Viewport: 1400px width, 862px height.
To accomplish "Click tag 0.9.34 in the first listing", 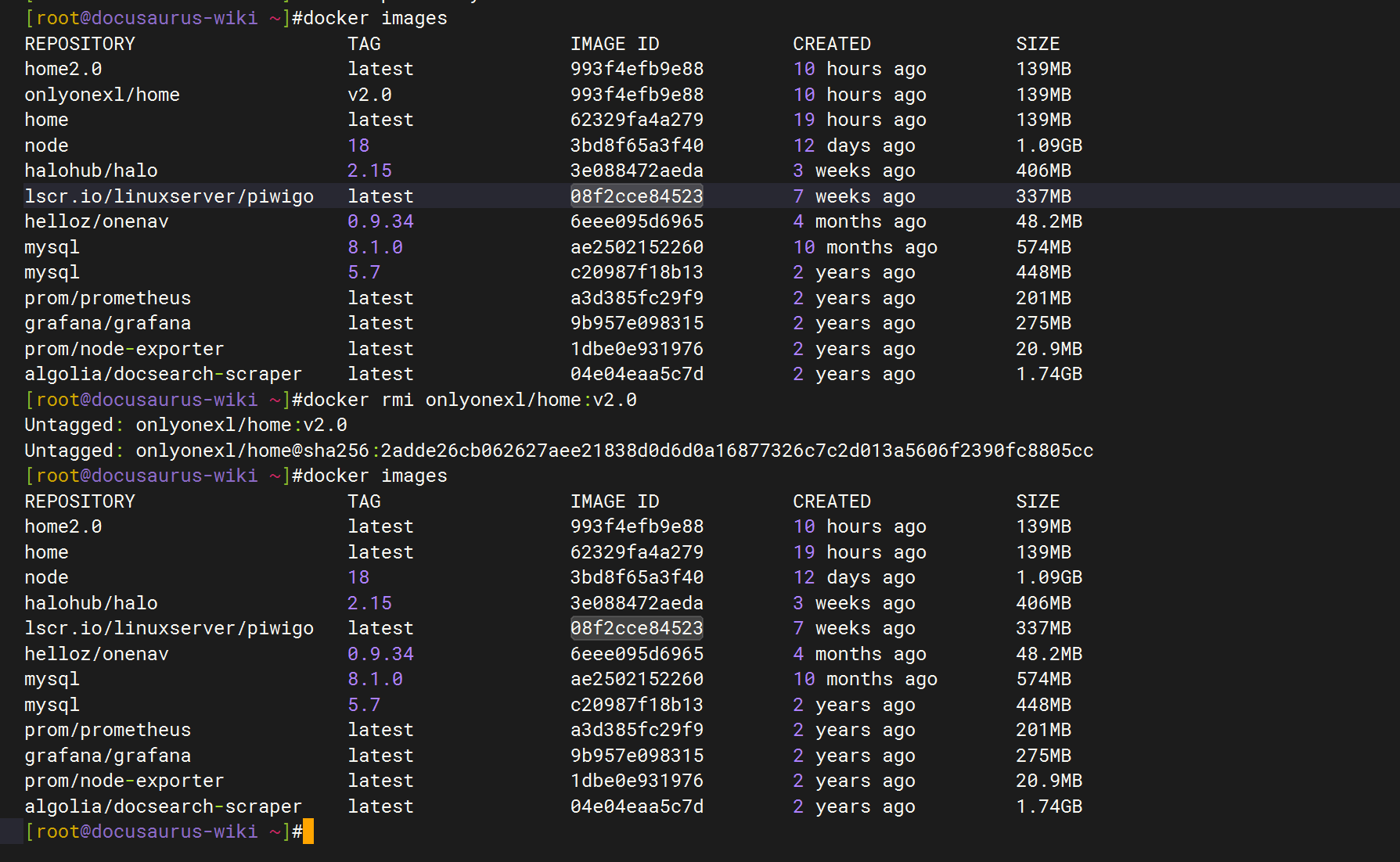I will tap(381, 221).
